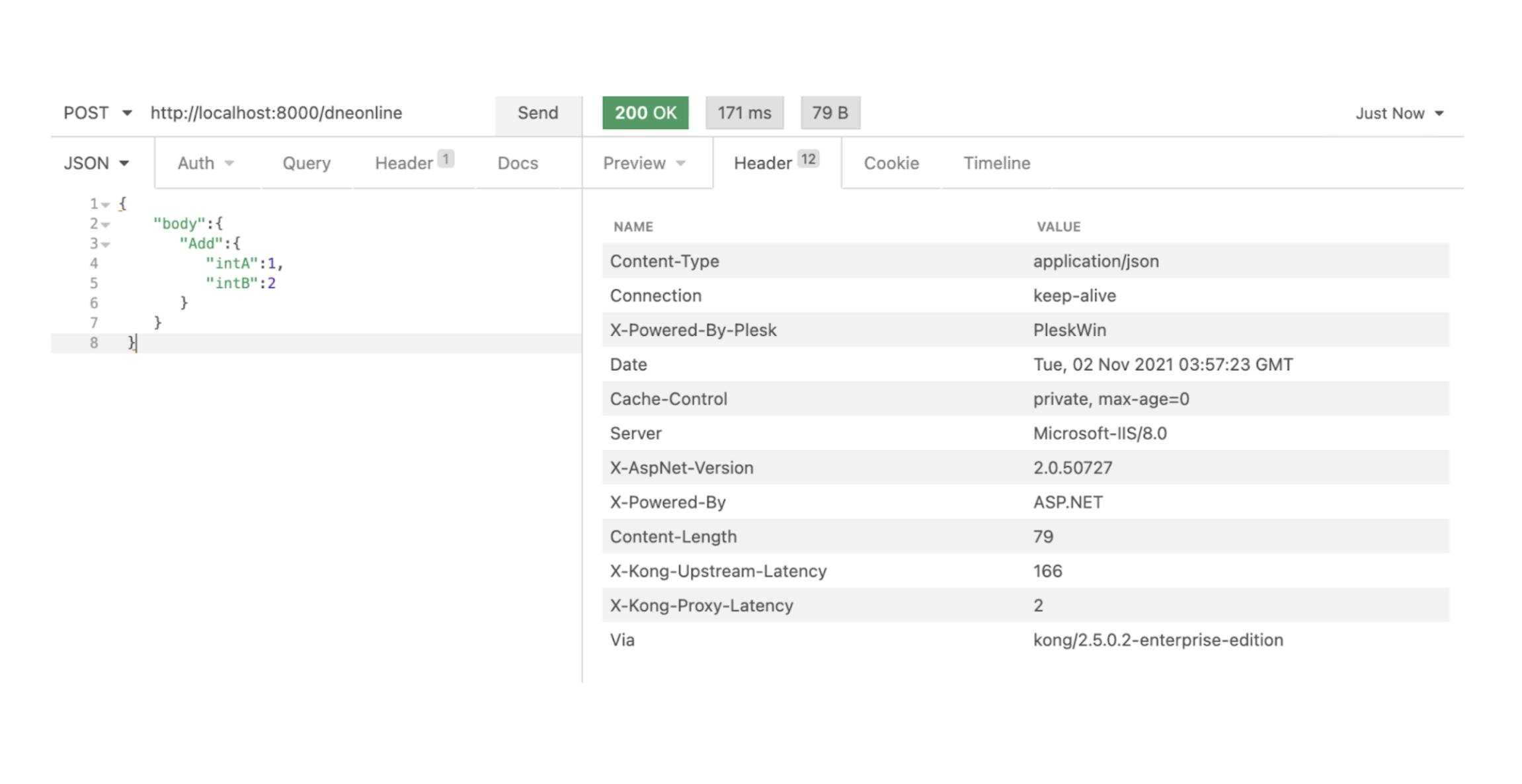The height and width of the screenshot is (784, 1522).
Task: Click the 171 ms response time badge
Action: [x=744, y=112]
